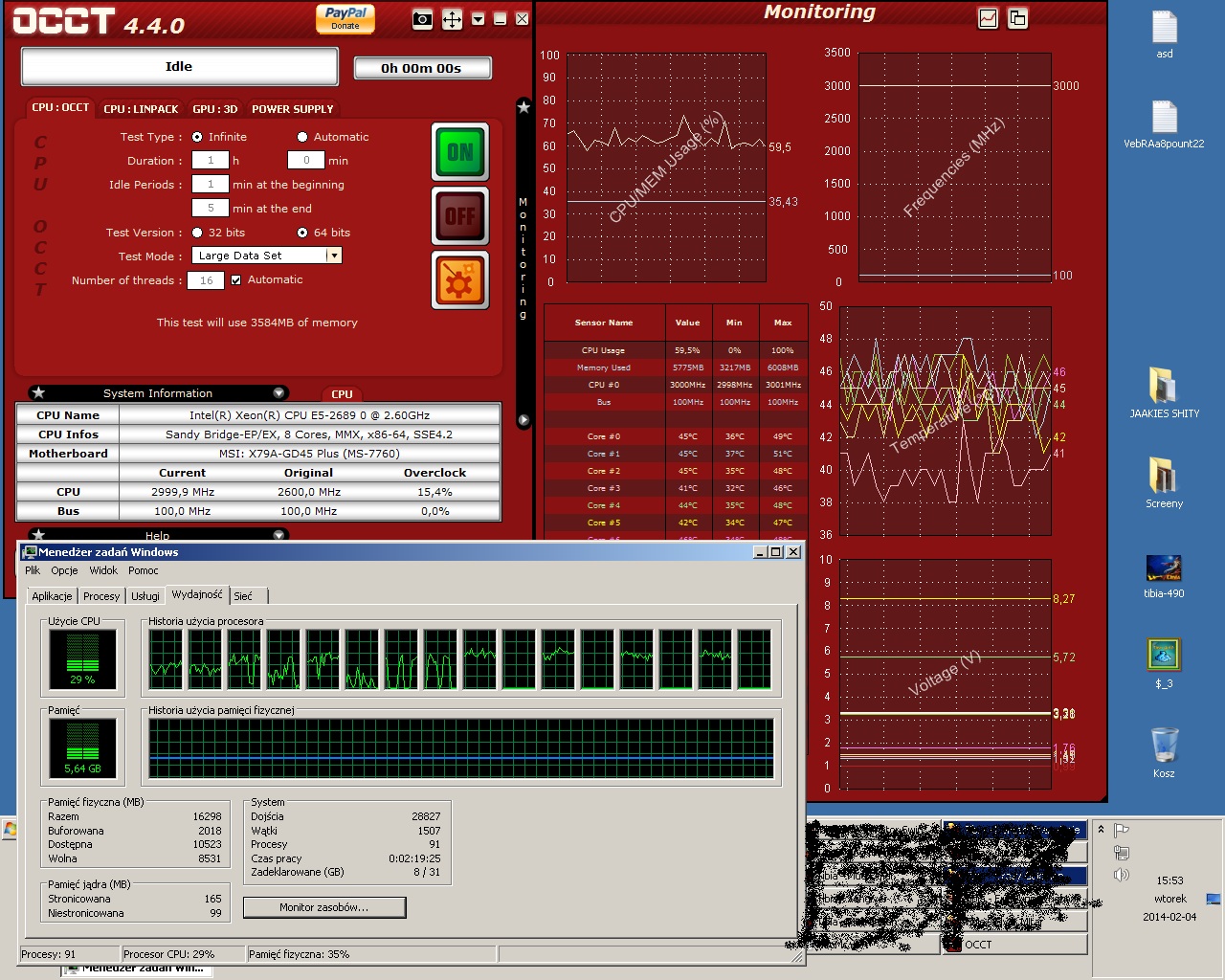Click the arrow below the vertical Monitoring strip
This screenshot has width=1225, height=980.
tap(523, 420)
